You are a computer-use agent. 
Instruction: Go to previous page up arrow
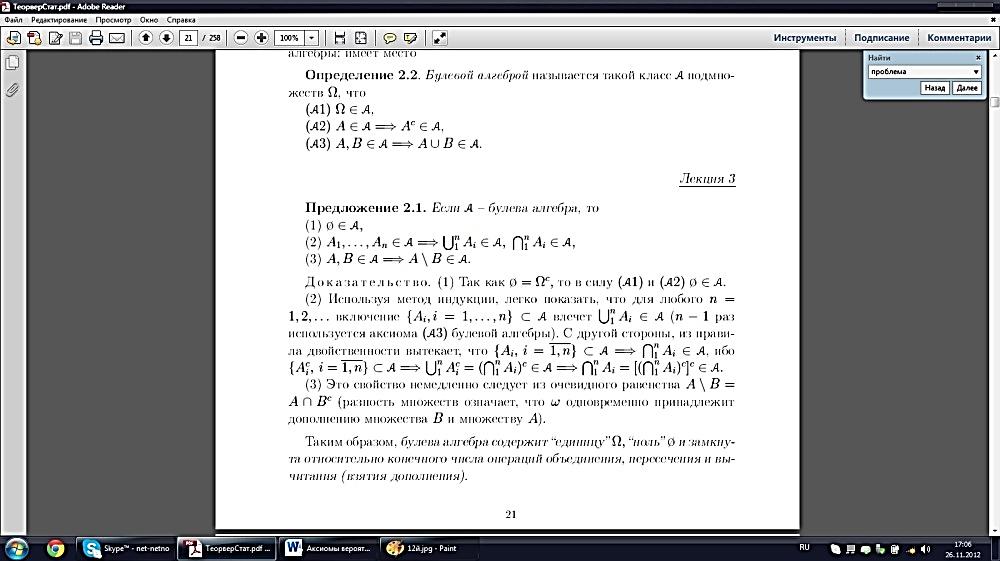pos(145,38)
